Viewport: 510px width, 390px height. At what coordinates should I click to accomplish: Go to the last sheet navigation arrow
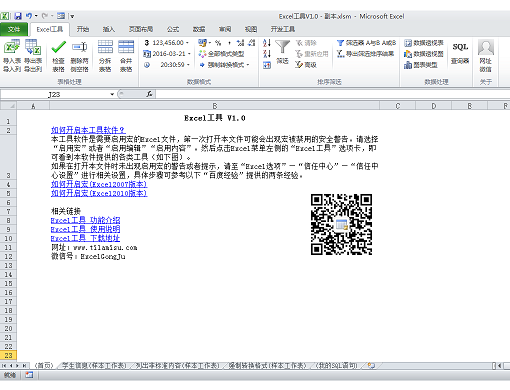(x=24, y=366)
